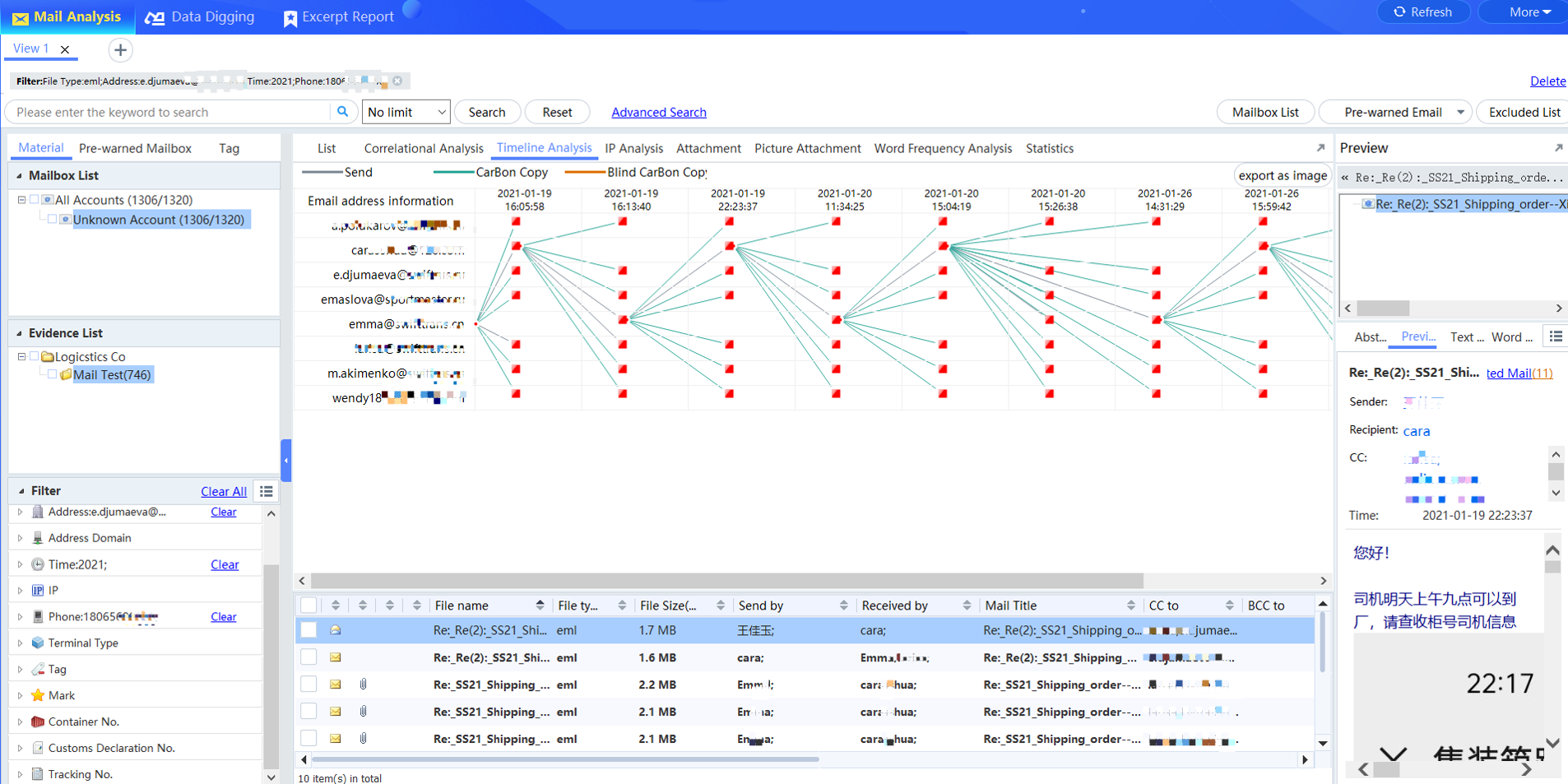Switch to the Picture Attachment tab
Viewport: 1568px width, 784px height.
click(807, 148)
